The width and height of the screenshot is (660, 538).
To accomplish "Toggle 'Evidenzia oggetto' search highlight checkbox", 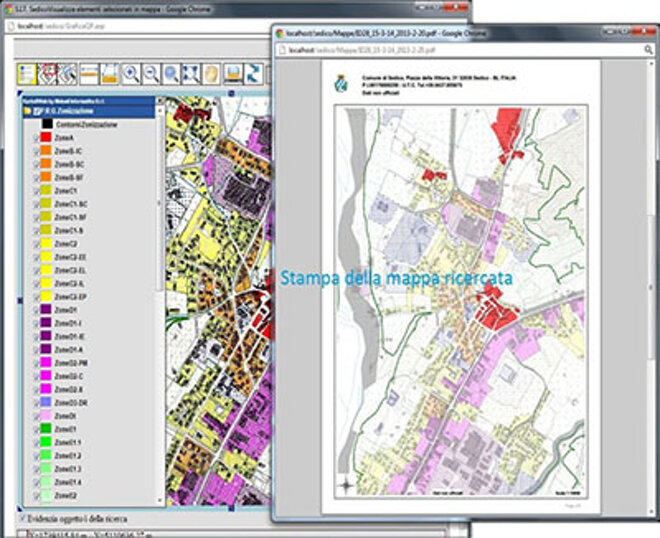I will pyautogui.click(x=22, y=520).
